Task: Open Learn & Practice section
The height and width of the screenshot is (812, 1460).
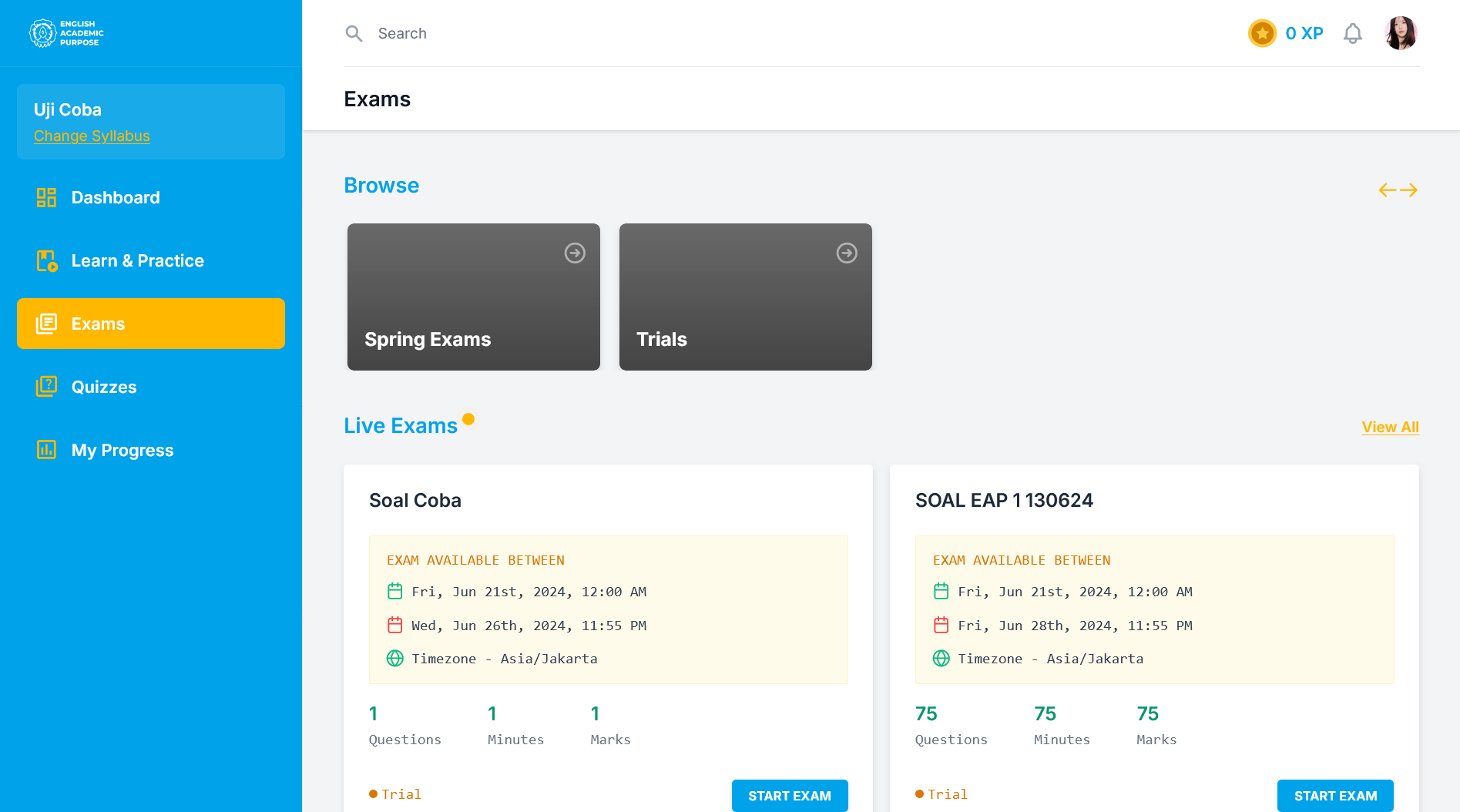Action: [137, 261]
